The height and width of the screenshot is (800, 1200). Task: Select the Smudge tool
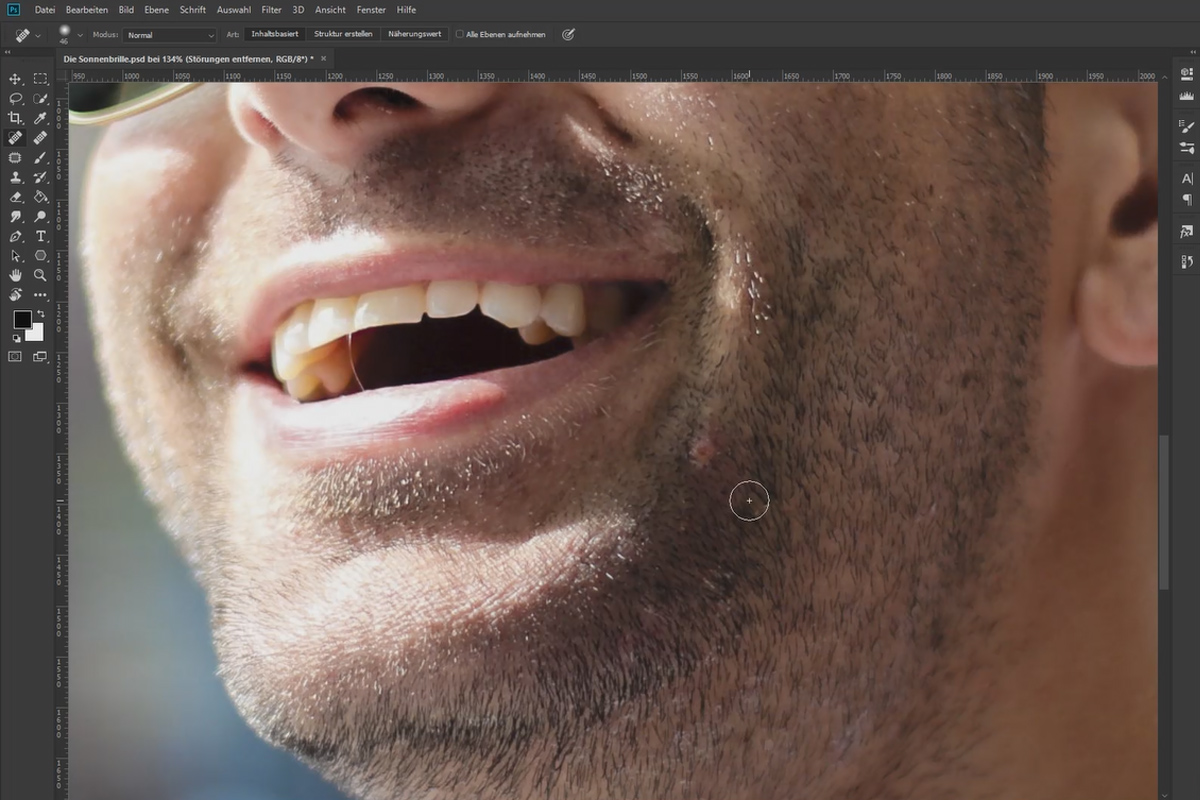pyautogui.click(x=15, y=216)
